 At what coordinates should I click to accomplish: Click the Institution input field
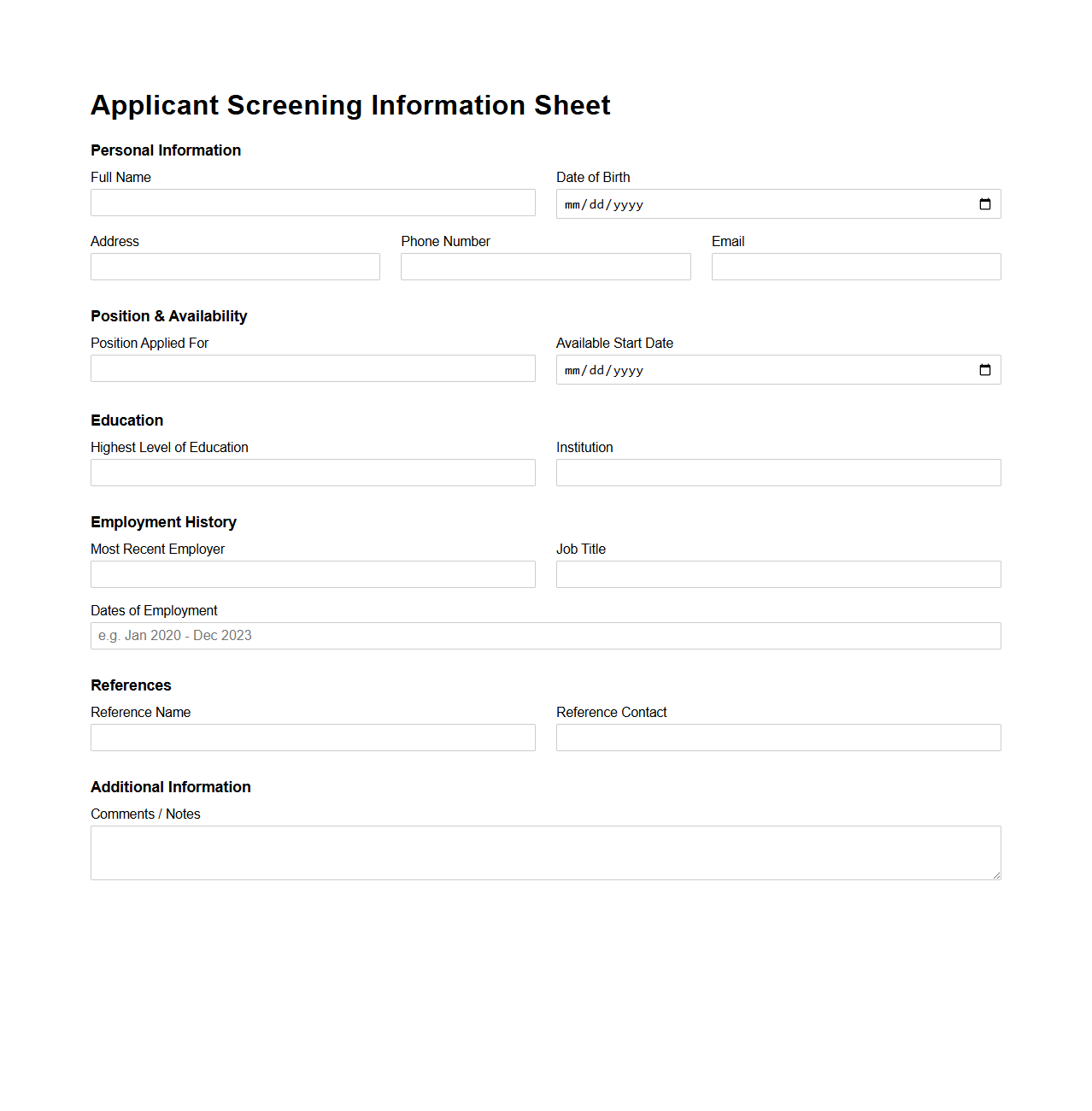point(778,472)
